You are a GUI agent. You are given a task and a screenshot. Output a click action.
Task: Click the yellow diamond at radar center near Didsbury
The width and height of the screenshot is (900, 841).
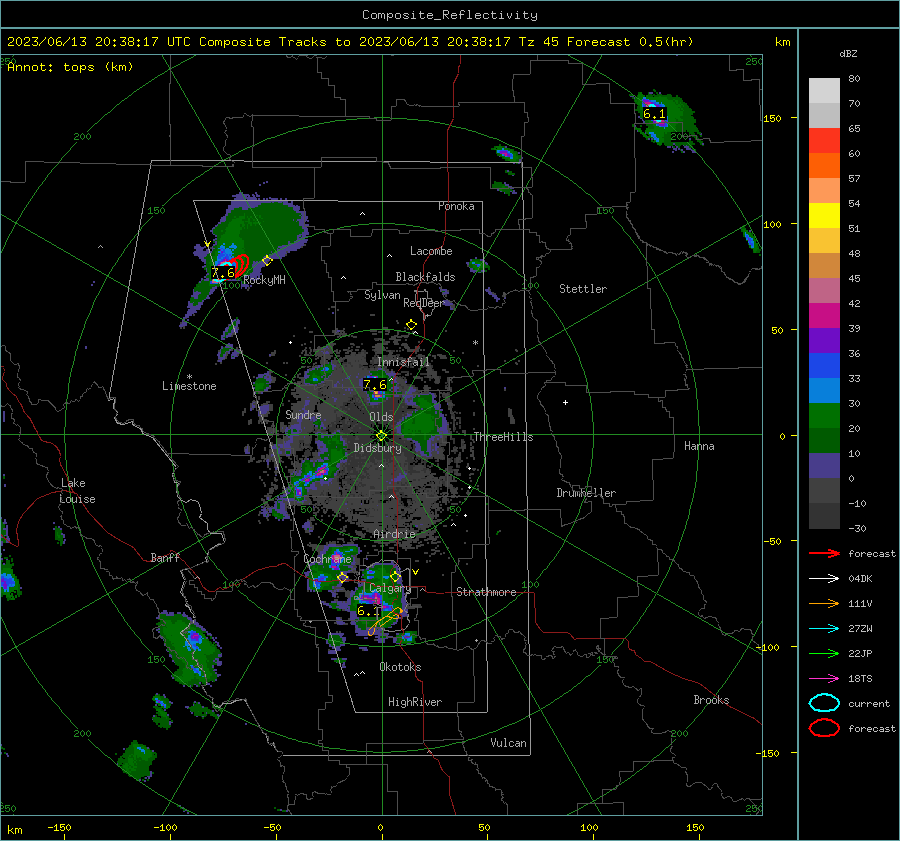coord(382,436)
